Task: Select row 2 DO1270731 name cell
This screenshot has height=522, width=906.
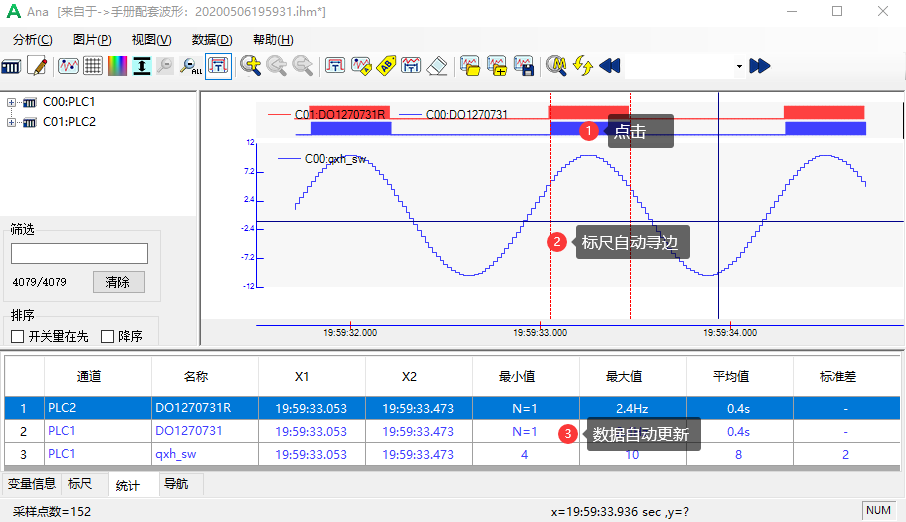Action: click(x=205, y=431)
